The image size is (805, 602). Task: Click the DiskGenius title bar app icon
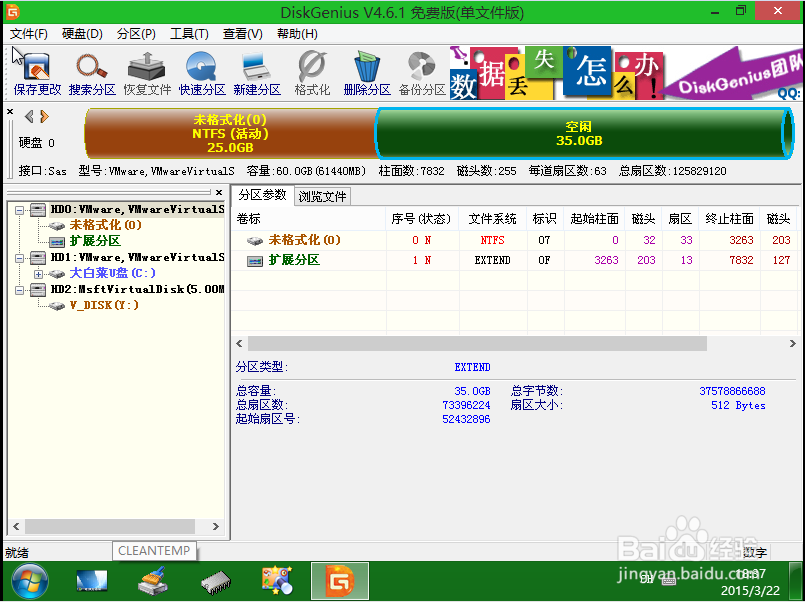point(13,11)
